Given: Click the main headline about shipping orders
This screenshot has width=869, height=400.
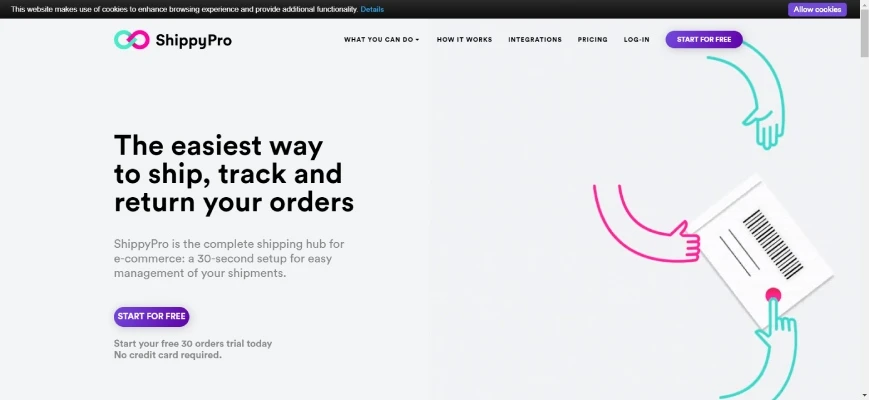Looking at the screenshot, I should pyautogui.click(x=234, y=173).
